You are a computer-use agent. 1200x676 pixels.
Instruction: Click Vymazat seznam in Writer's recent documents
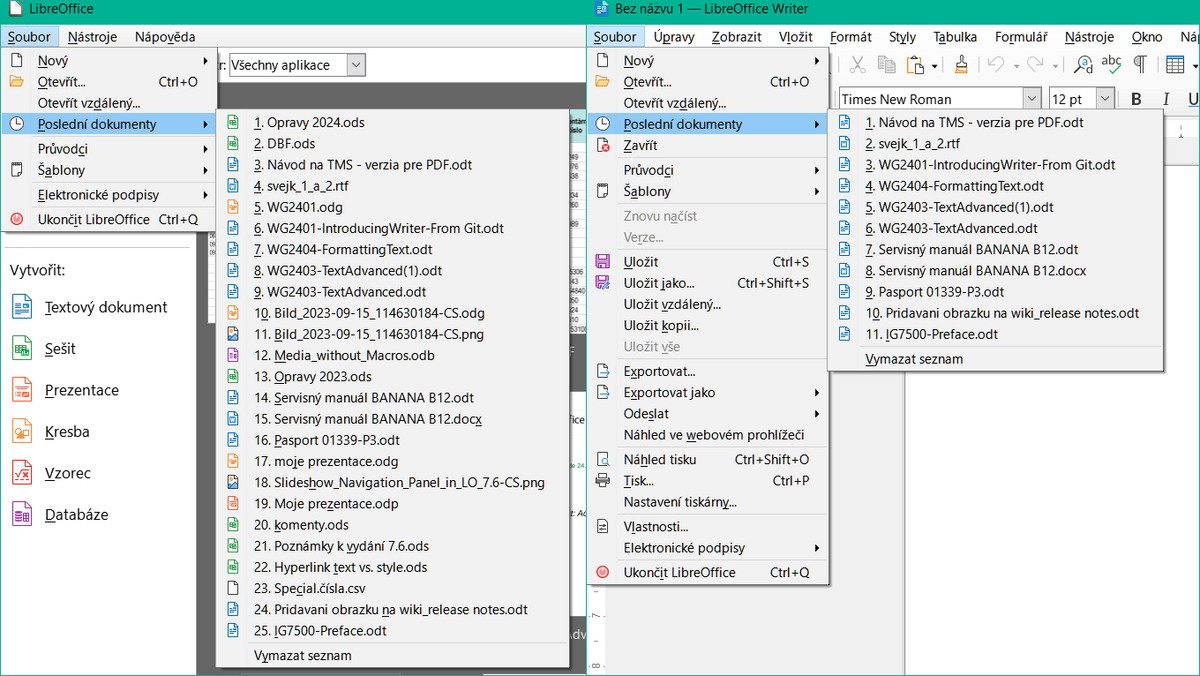point(914,359)
